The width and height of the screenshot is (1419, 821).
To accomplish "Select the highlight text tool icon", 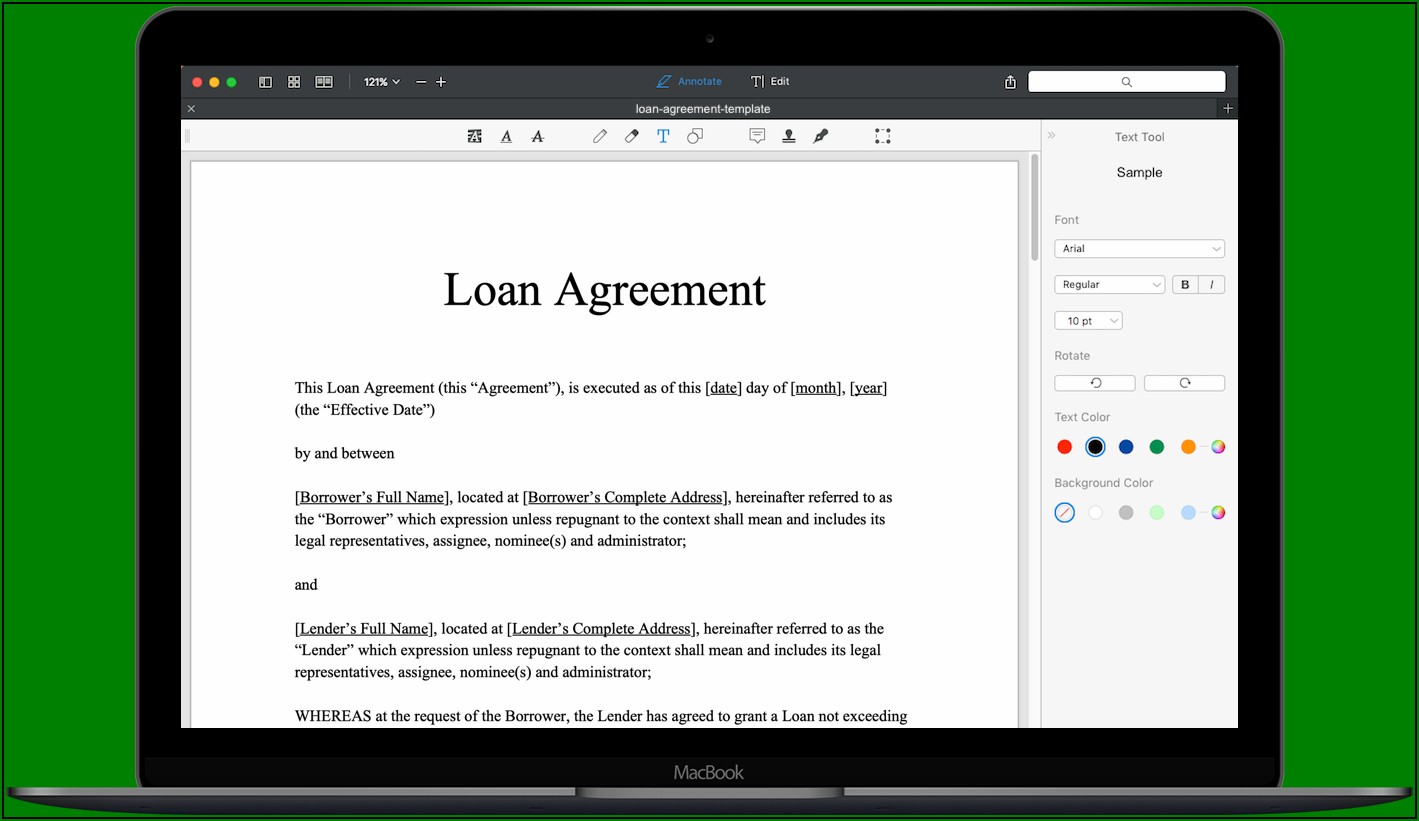I will point(475,136).
